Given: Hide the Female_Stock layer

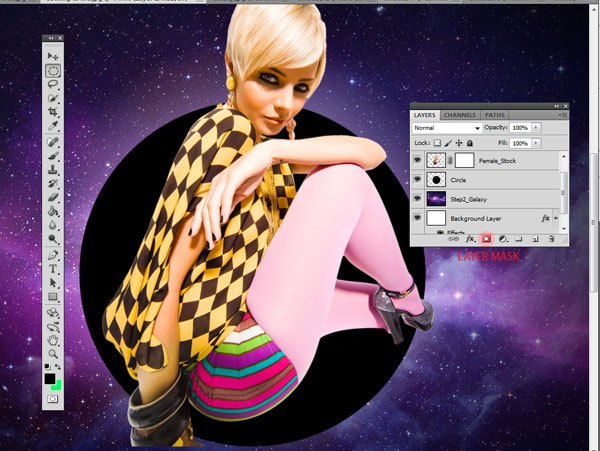Looking at the screenshot, I should [417, 160].
